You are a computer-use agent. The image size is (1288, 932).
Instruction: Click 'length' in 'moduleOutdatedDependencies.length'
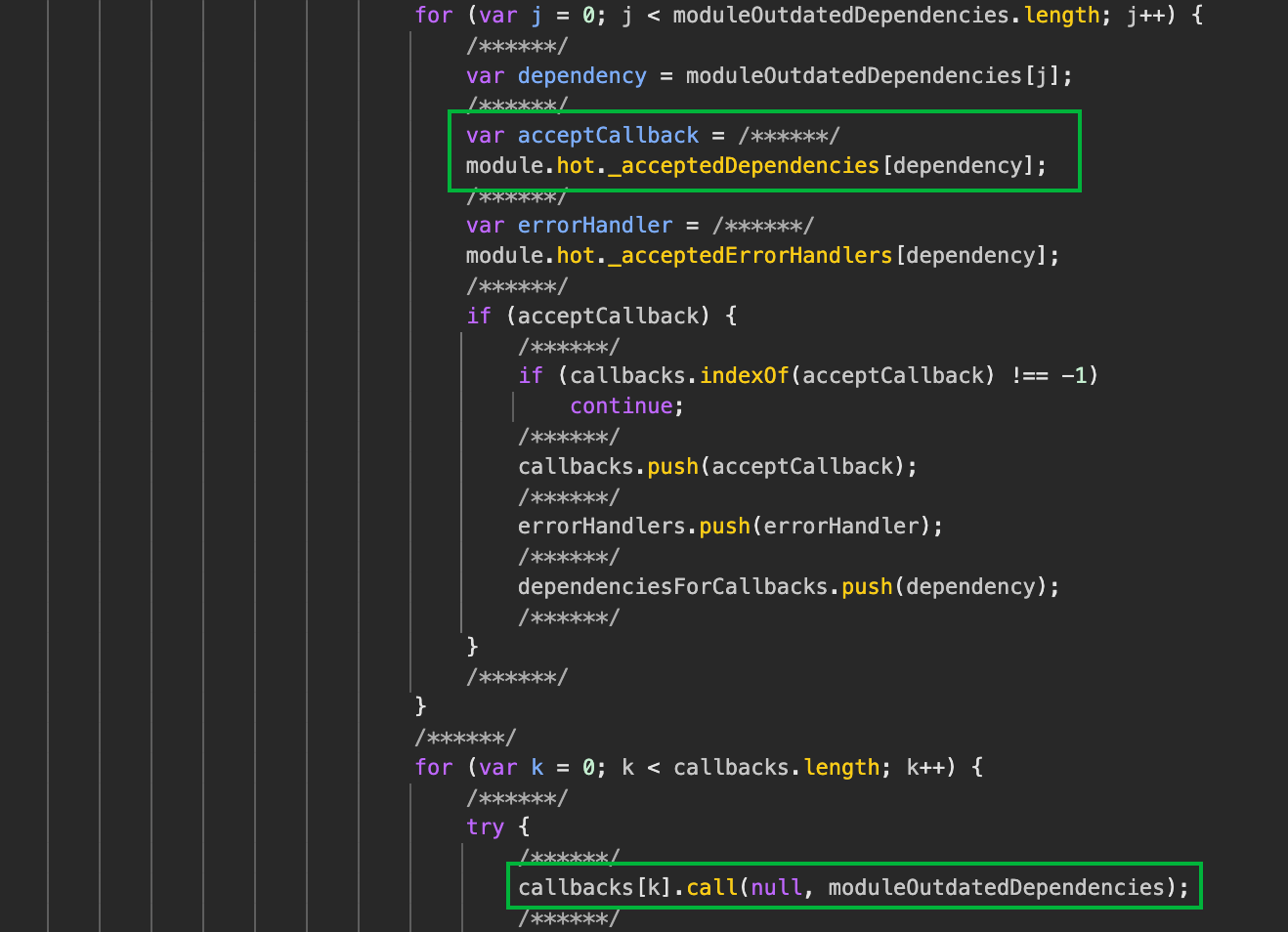1062,16
